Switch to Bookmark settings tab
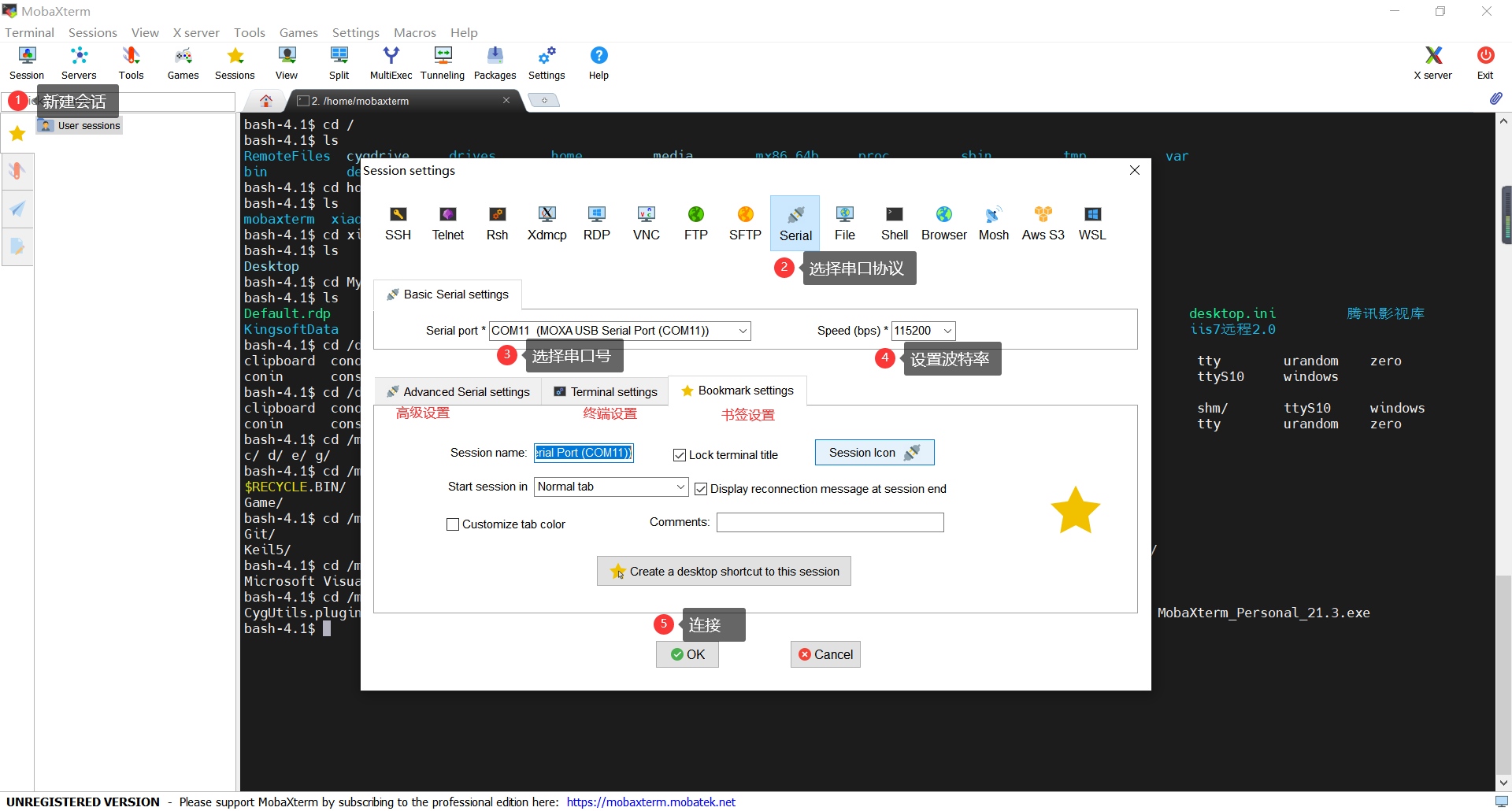1512x811 pixels. (738, 391)
